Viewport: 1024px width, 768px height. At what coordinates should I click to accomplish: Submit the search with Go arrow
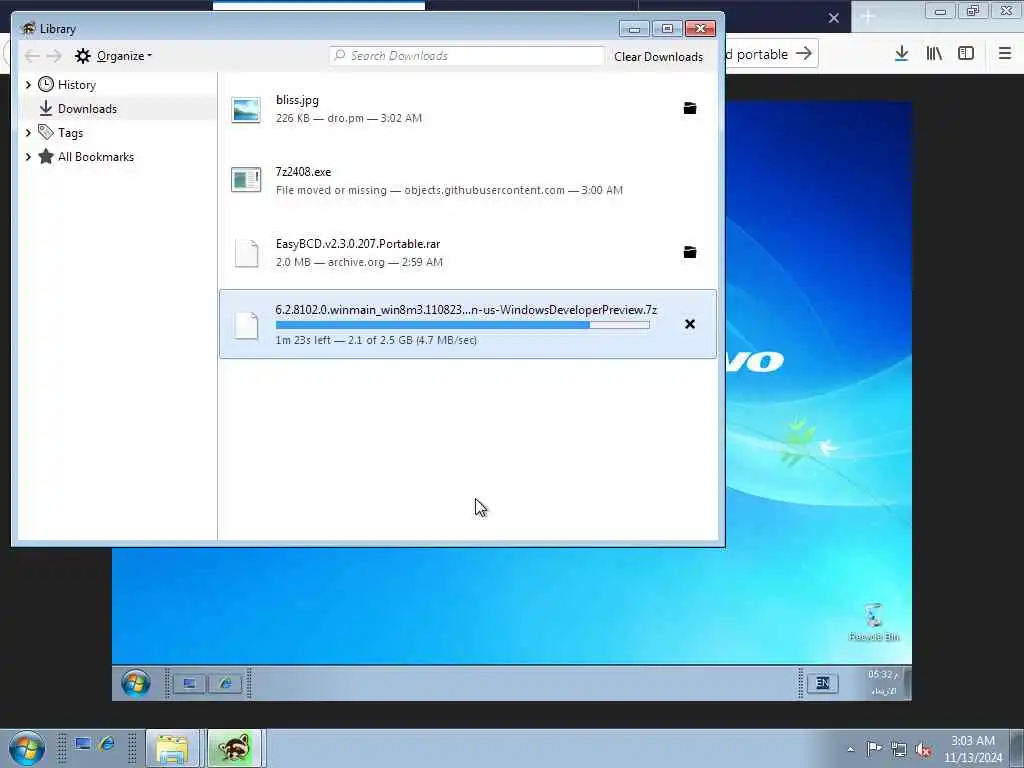point(804,54)
